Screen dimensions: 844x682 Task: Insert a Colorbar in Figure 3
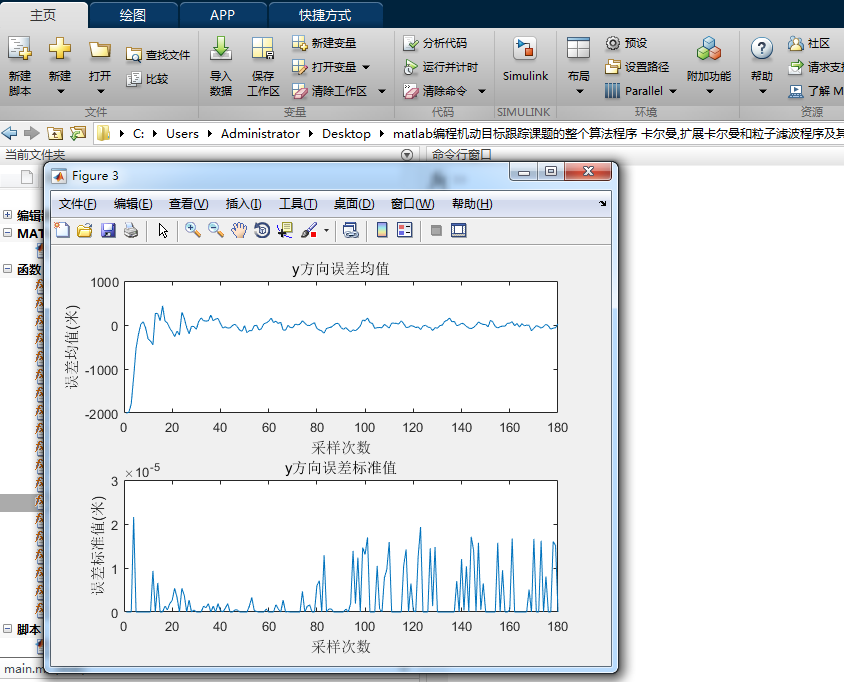coord(382,230)
